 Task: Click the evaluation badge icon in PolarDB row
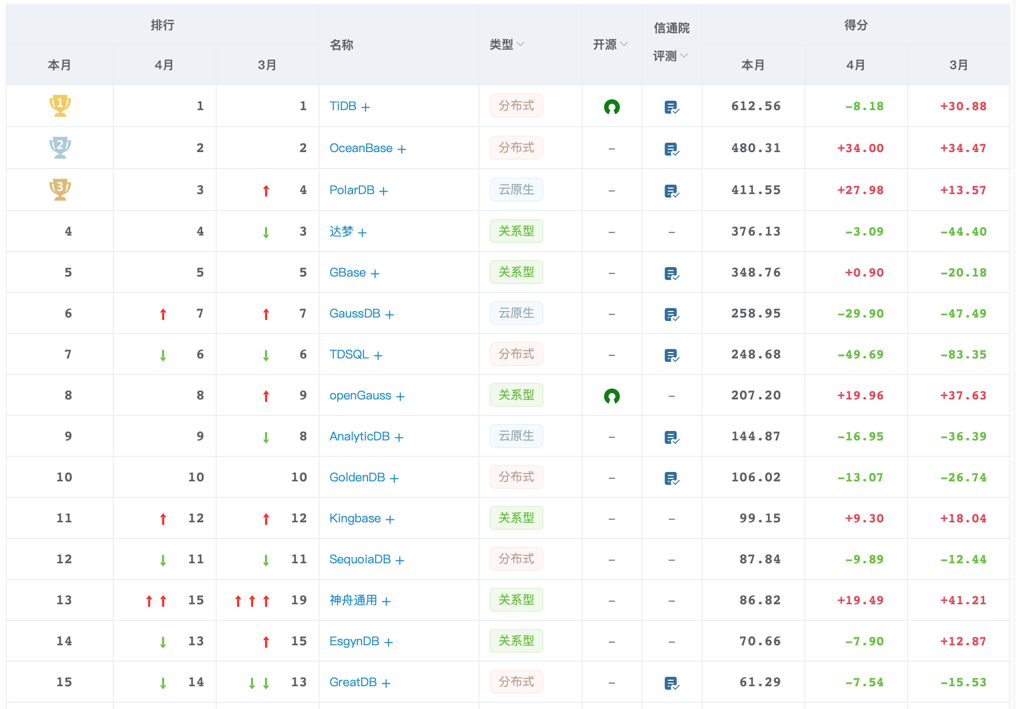pos(672,191)
